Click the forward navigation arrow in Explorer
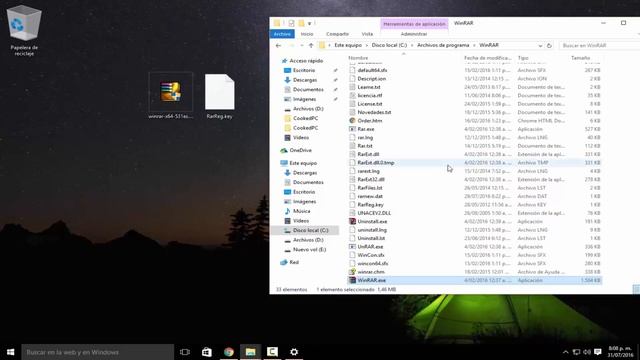This screenshot has width=640, height=360. [x=291, y=45]
